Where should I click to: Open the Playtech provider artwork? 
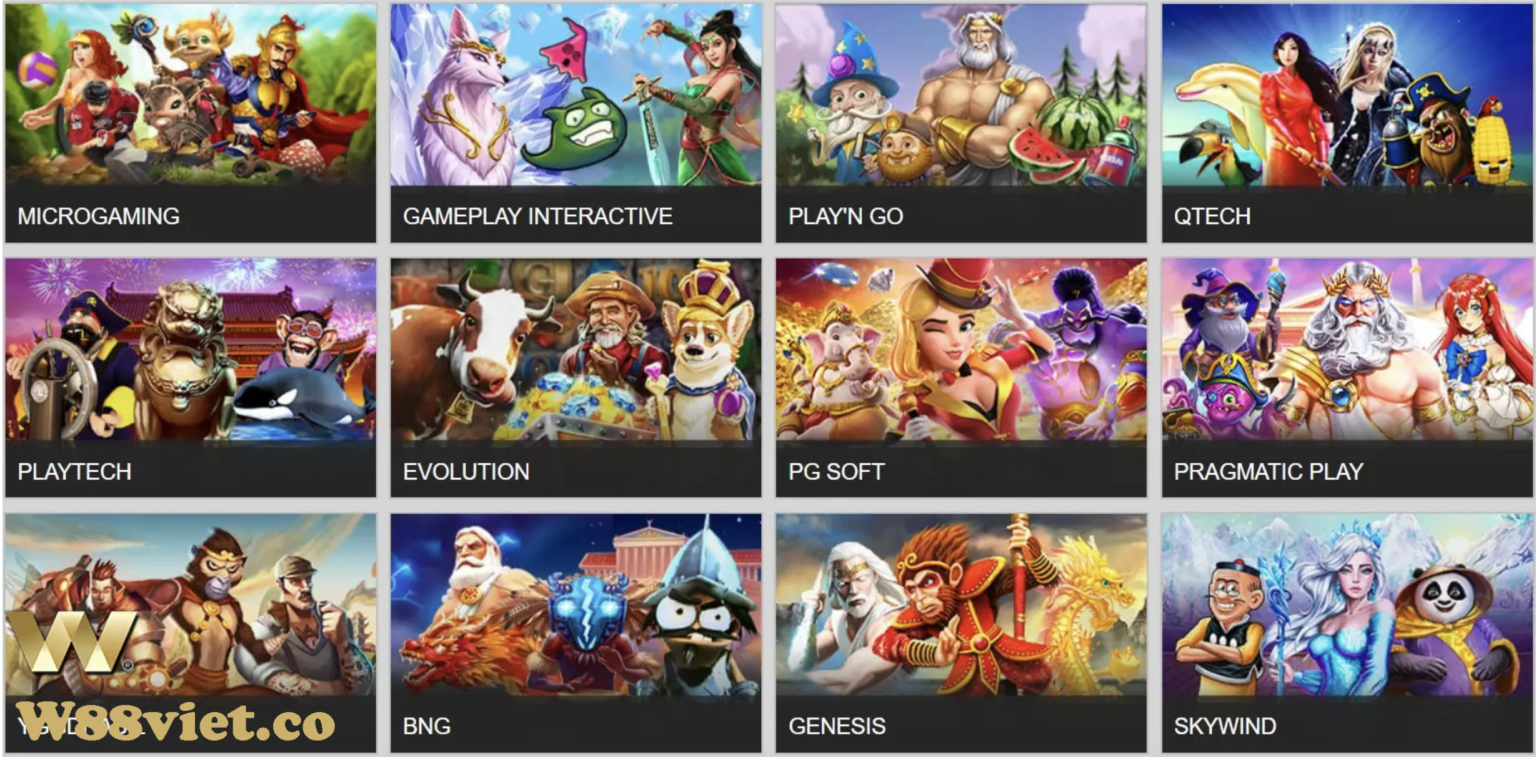tap(190, 350)
